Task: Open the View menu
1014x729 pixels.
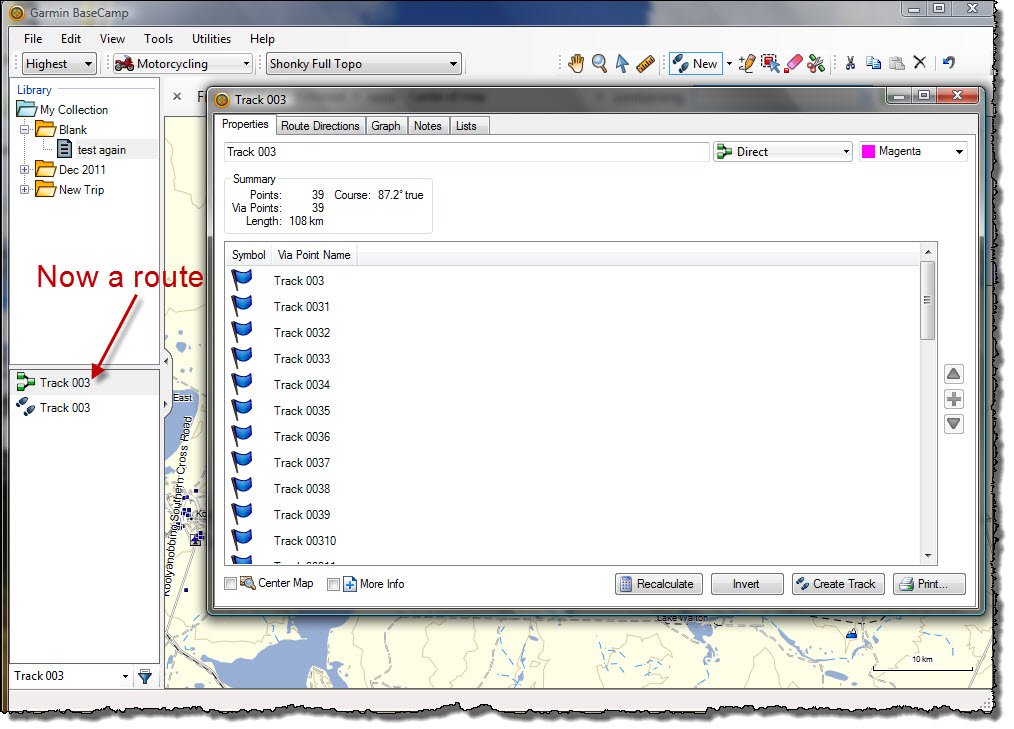Action: tap(113, 39)
